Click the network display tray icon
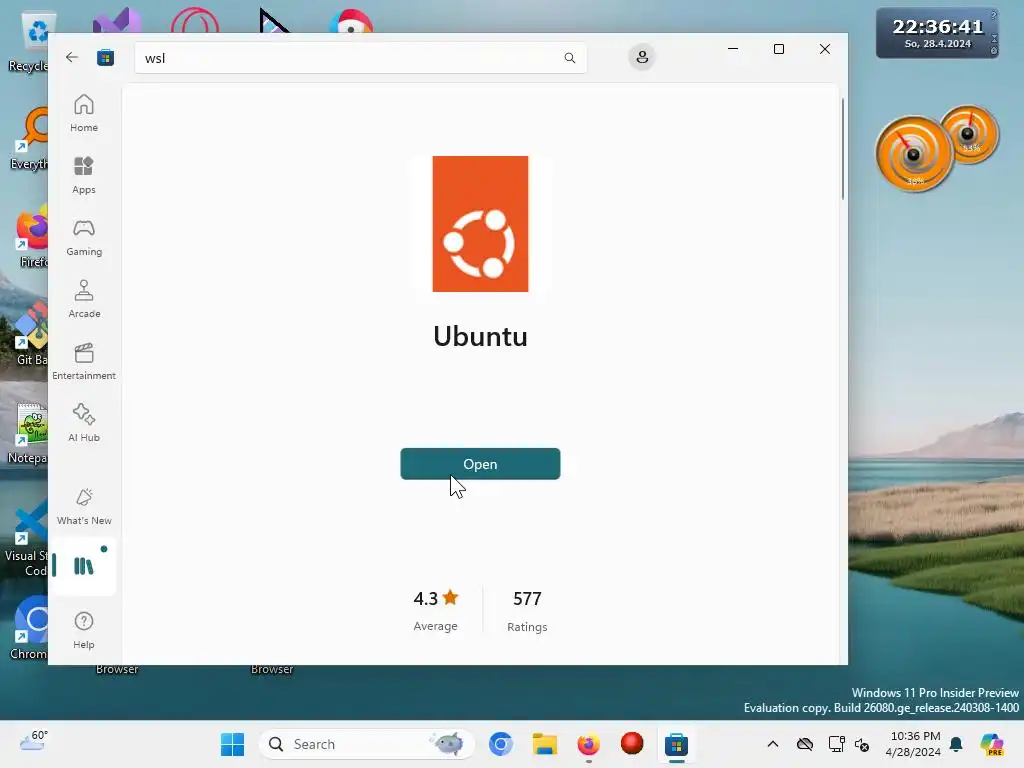Screen dimensions: 1024x768 836,744
